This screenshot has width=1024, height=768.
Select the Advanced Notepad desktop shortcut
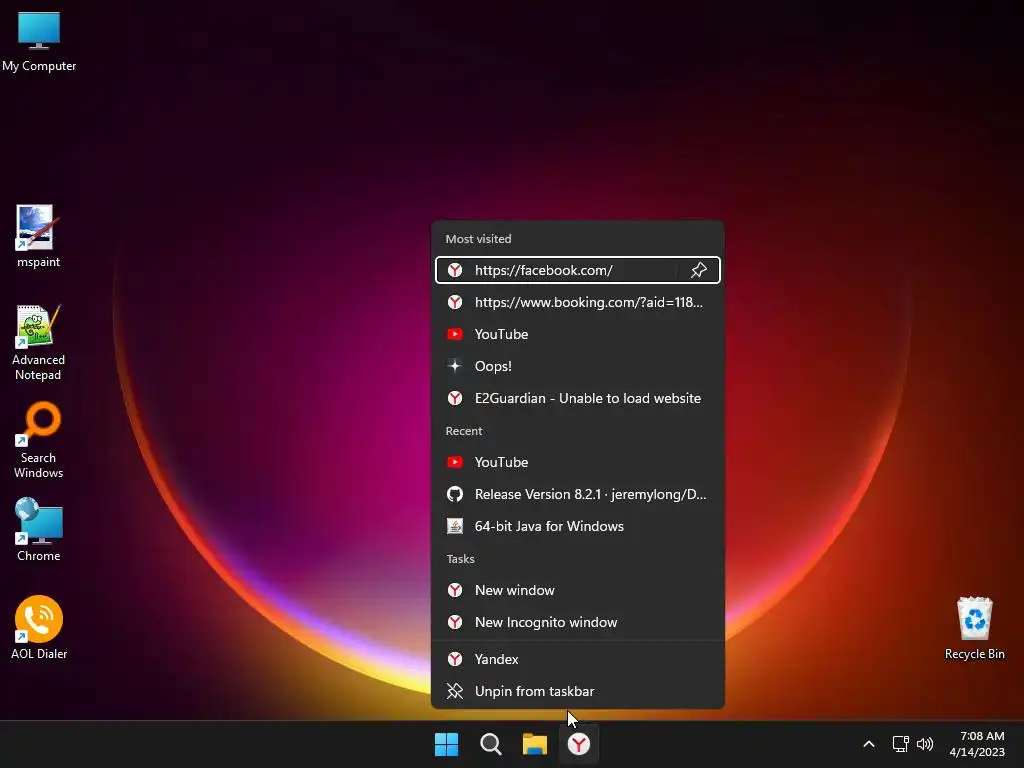coord(38,343)
